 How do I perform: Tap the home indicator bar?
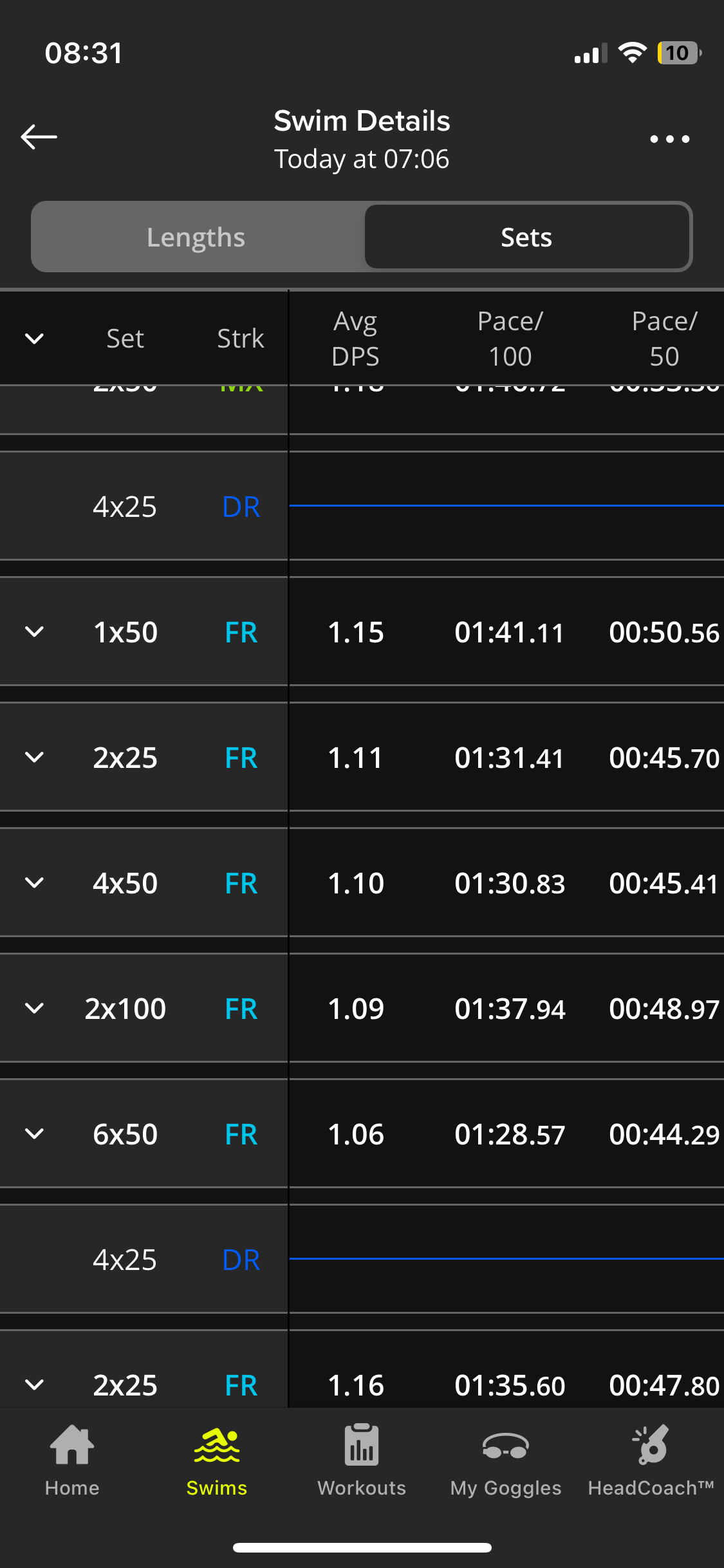click(x=362, y=1547)
